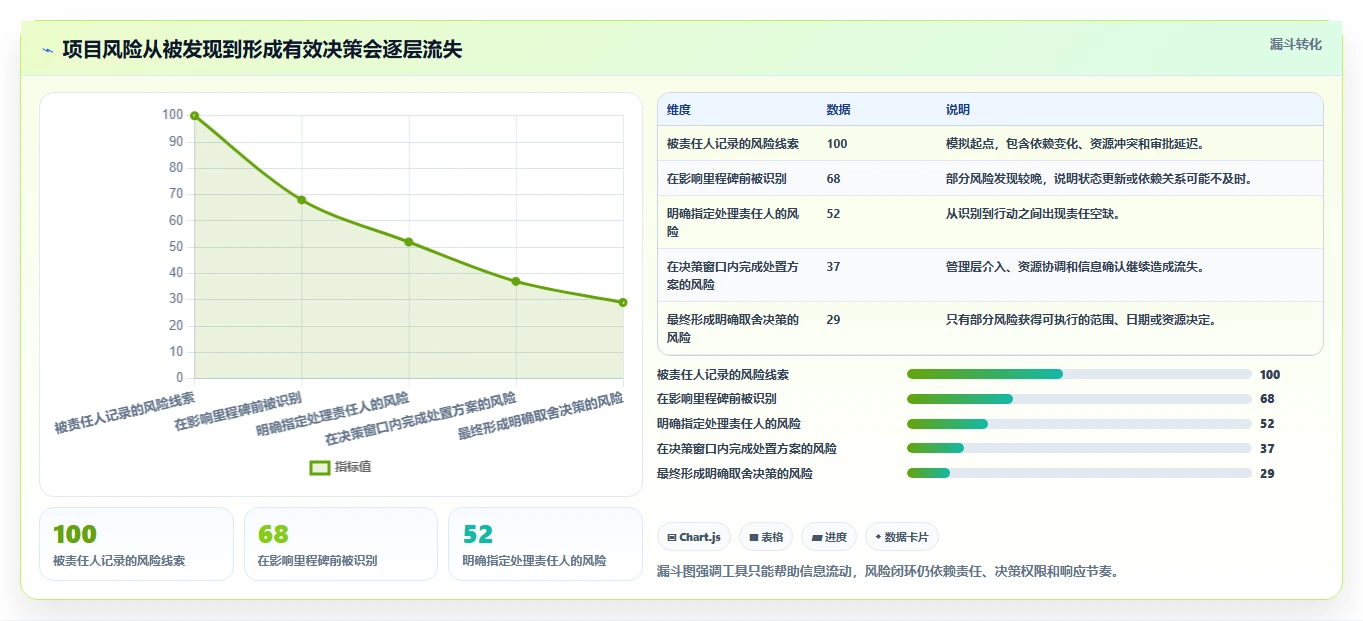Click the chart data point at value 52
The width and height of the screenshot is (1363, 621).
409,242
